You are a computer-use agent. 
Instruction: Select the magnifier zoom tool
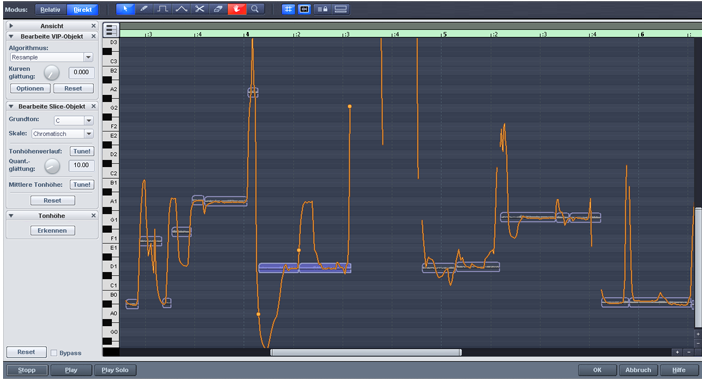point(255,9)
